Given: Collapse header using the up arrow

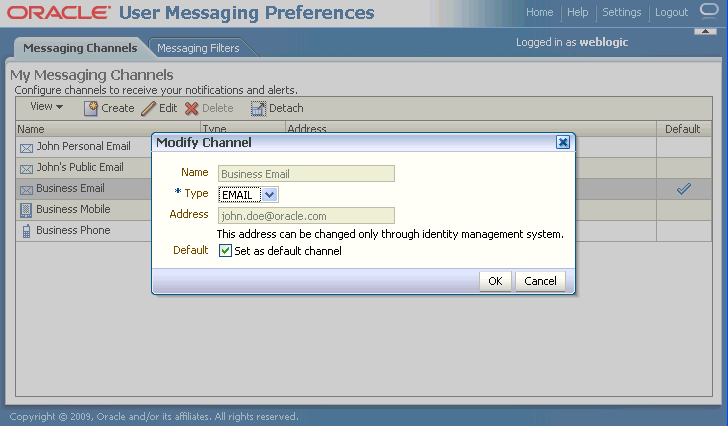Looking at the screenshot, I should click(705, 31).
